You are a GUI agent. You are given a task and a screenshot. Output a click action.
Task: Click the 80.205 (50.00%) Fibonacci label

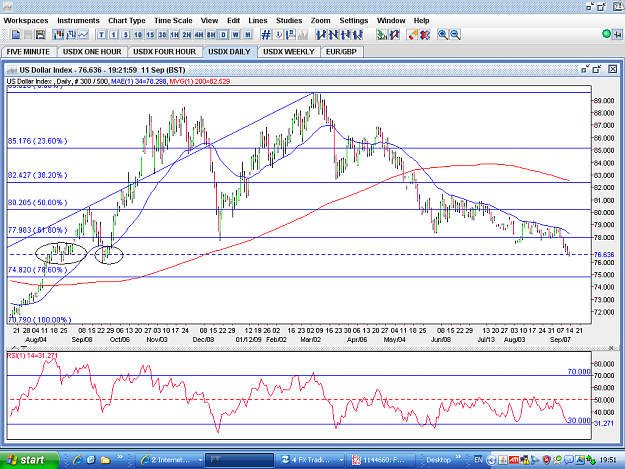(37, 202)
